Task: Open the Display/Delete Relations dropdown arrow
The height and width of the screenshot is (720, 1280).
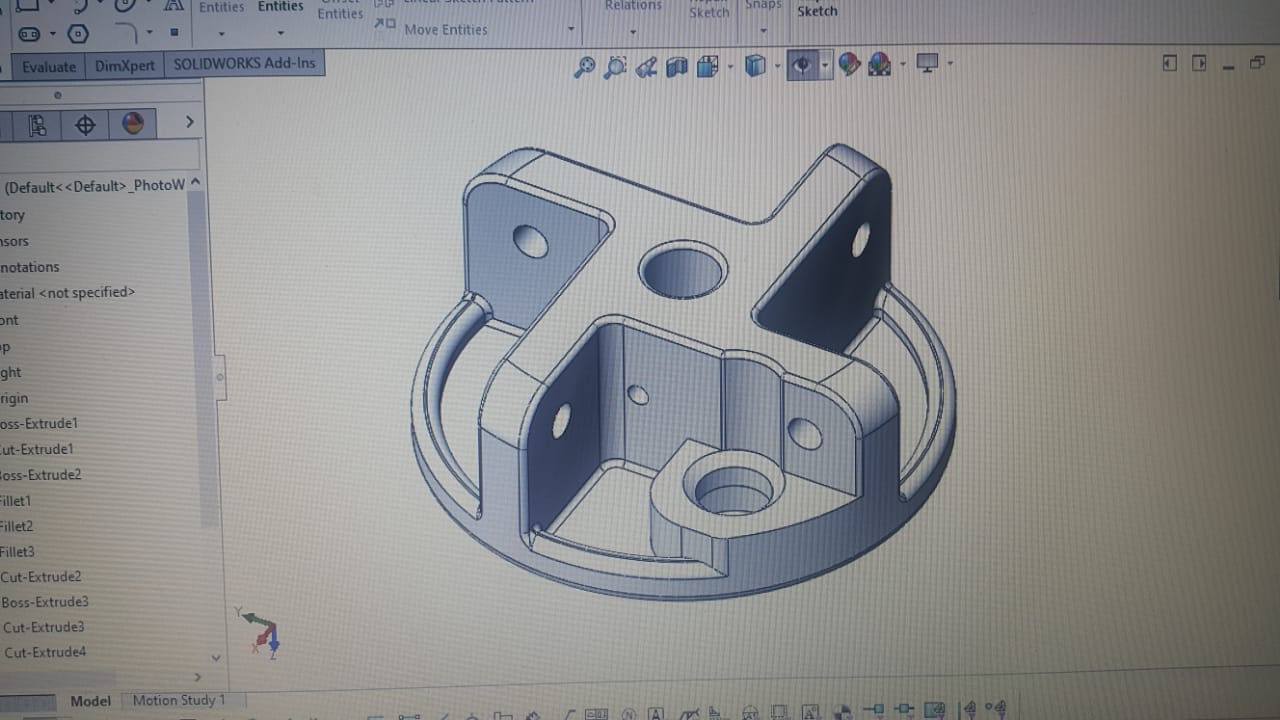Action: click(x=633, y=32)
